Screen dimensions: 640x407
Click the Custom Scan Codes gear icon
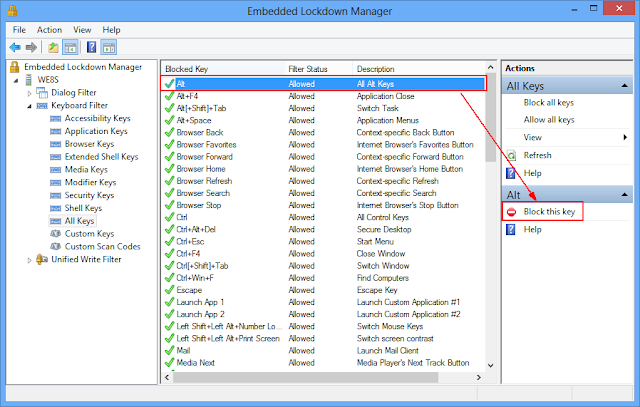56,247
